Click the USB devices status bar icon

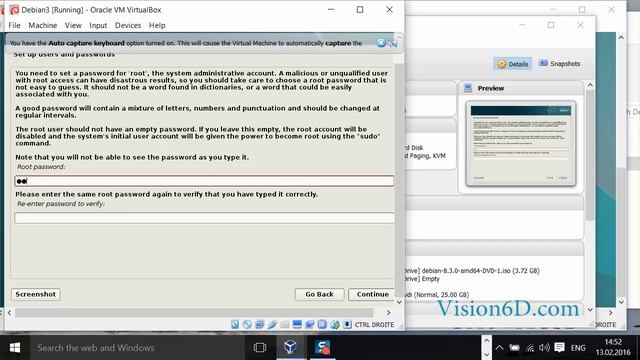(x=272, y=324)
